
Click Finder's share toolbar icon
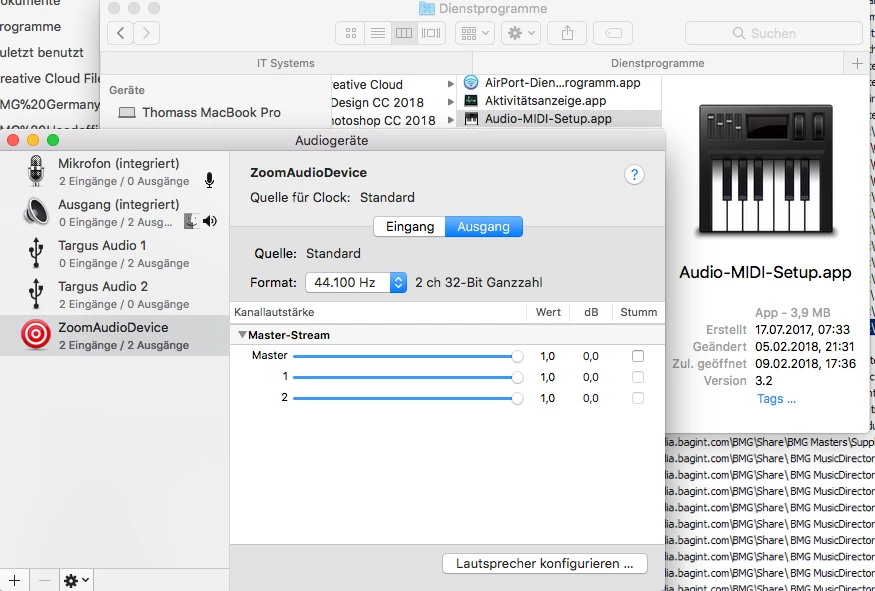[x=567, y=33]
